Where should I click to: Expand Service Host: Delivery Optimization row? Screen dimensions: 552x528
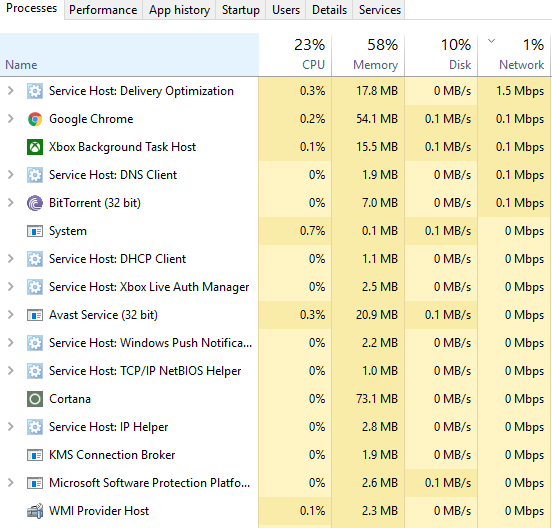(x=11, y=91)
